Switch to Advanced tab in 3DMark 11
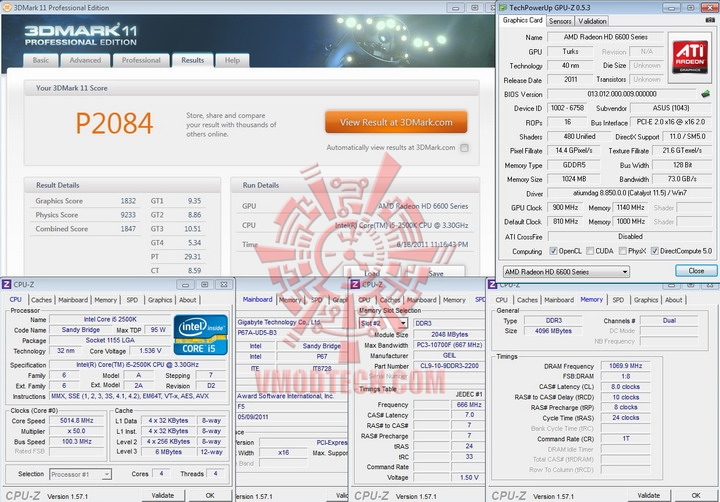 (x=85, y=60)
